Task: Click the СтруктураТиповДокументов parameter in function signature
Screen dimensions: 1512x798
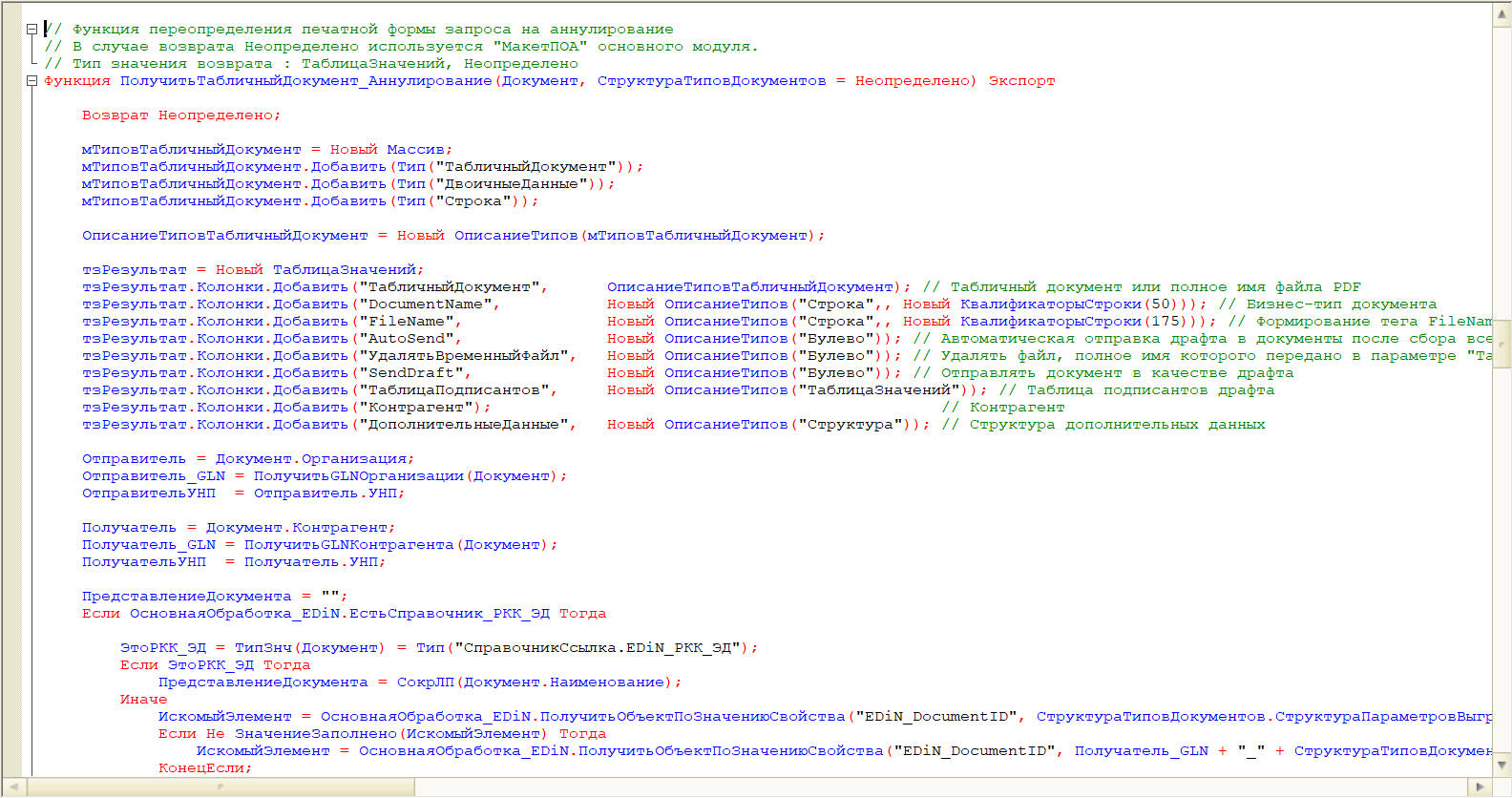Action: [711, 81]
